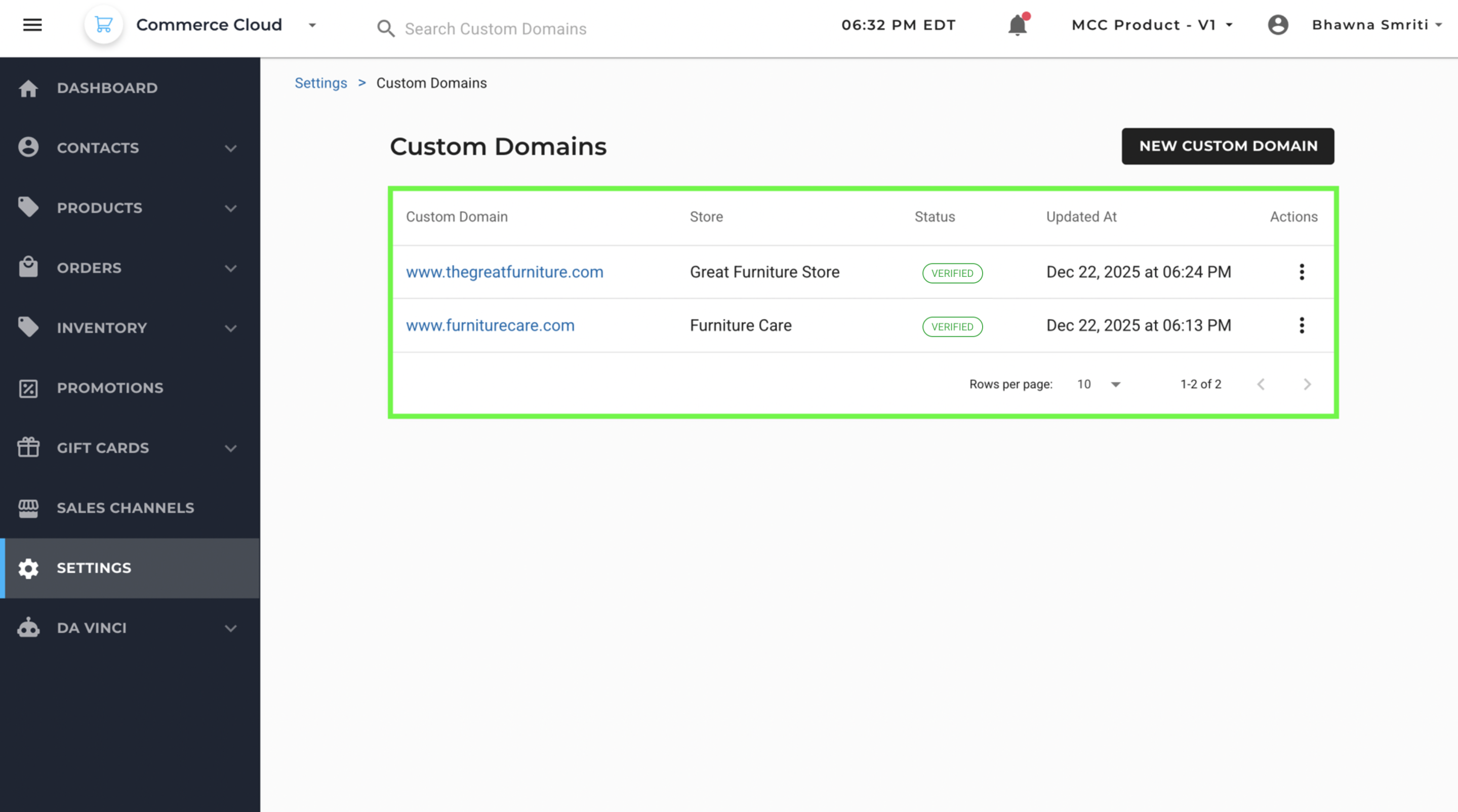The height and width of the screenshot is (812, 1458).
Task: Go to the previous table page
Action: click(1261, 384)
